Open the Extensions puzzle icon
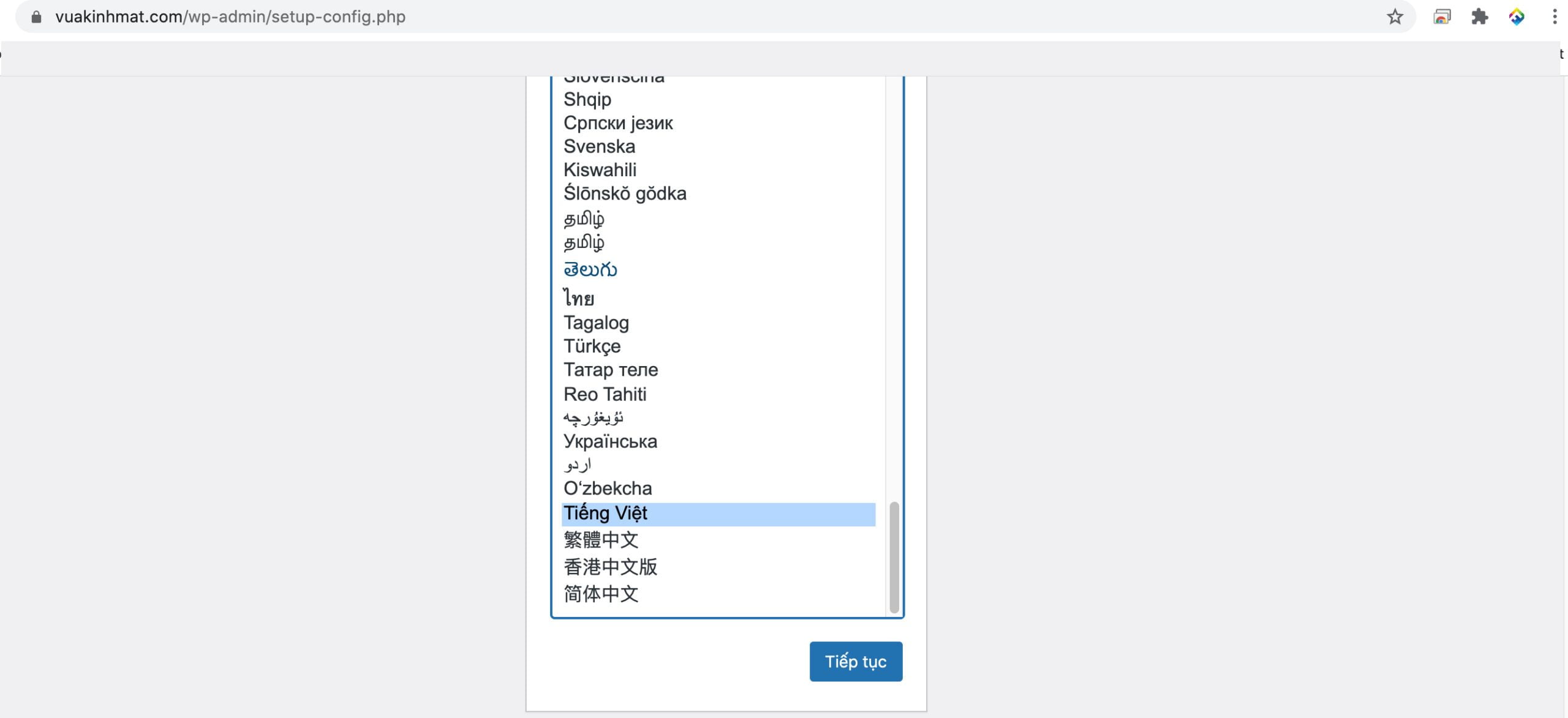Image resolution: width=1568 pixels, height=718 pixels. (1479, 17)
